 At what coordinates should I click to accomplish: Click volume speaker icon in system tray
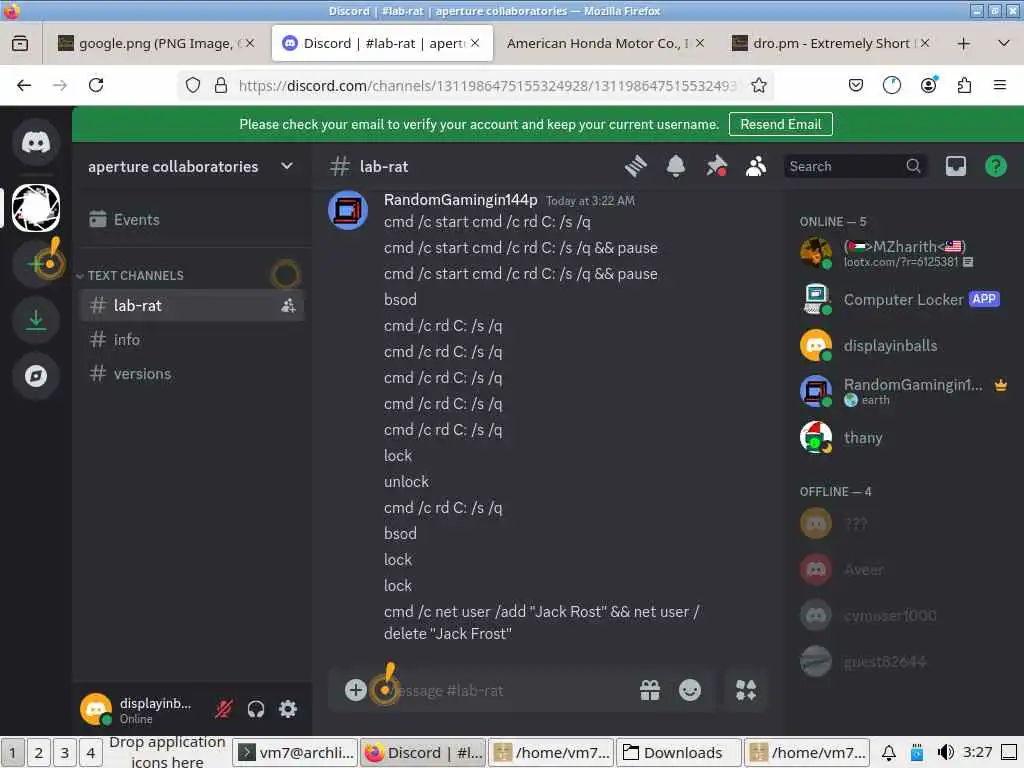pos(945,752)
